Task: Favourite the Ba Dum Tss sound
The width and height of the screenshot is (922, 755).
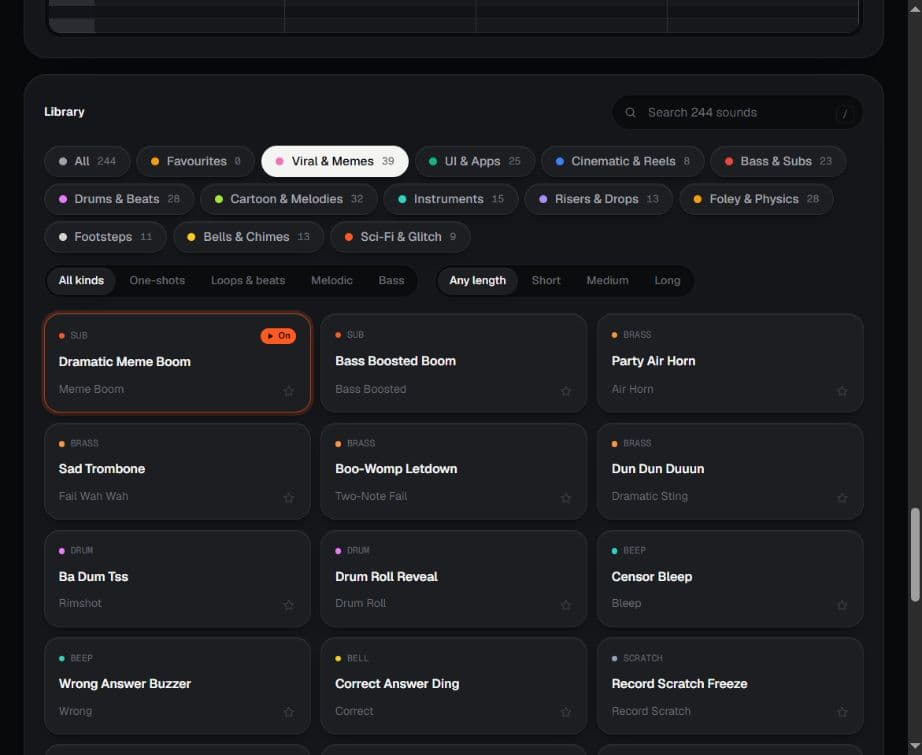Action: (289, 605)
